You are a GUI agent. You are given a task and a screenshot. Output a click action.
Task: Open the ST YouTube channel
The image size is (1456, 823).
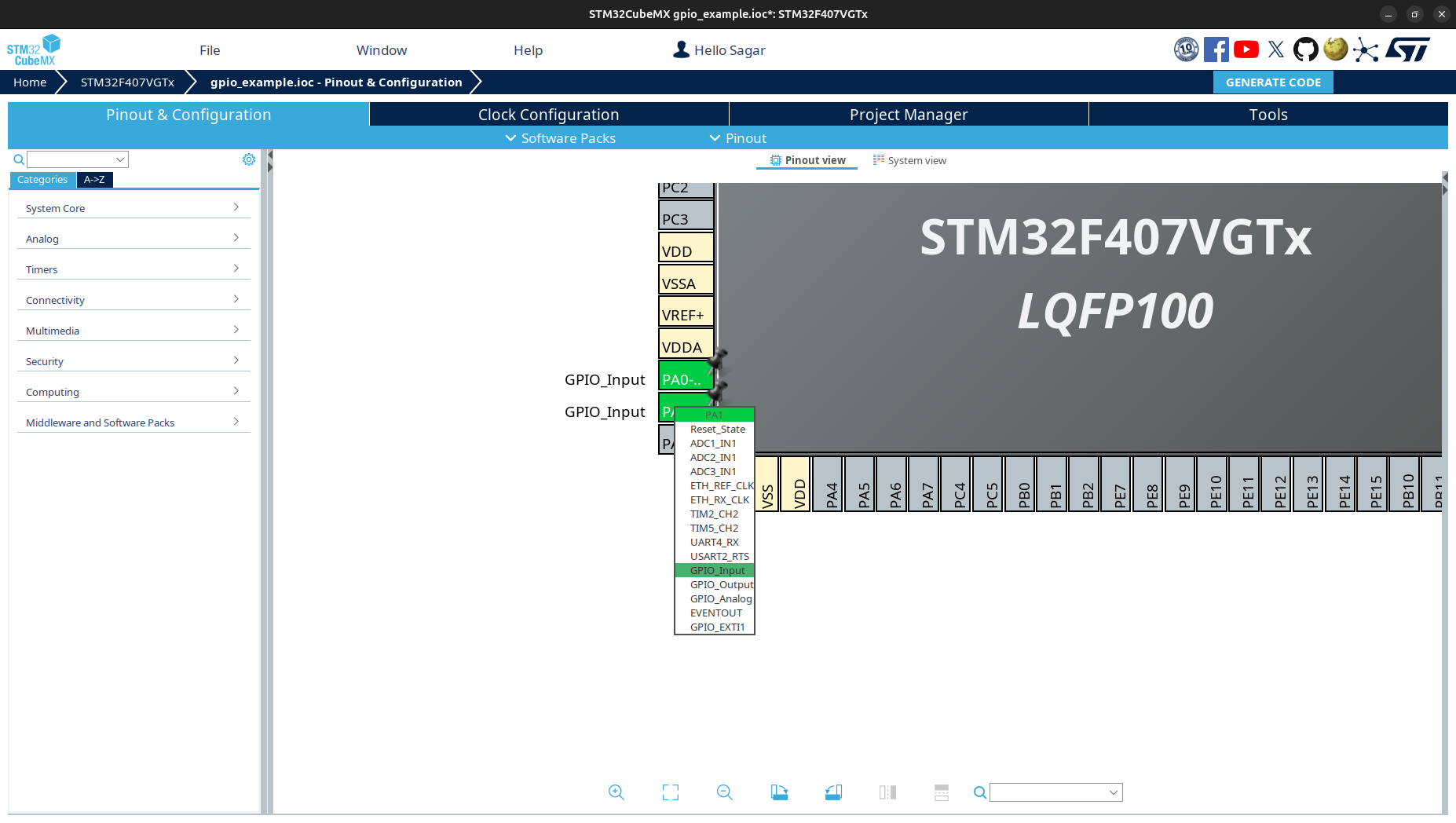pyautogui.click(x=1246, y=49)
